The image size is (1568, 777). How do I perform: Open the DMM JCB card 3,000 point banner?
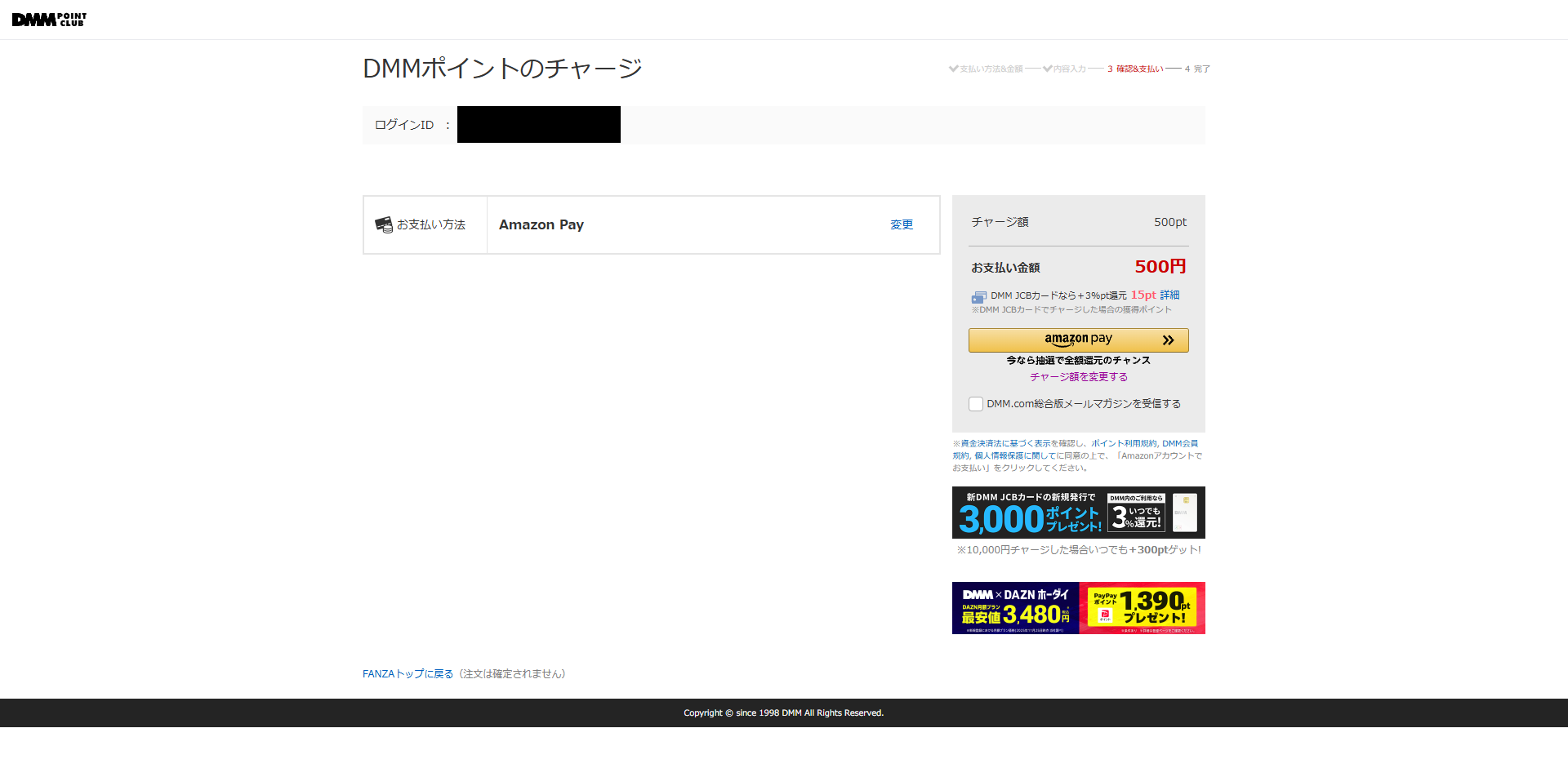(1078, 513)
